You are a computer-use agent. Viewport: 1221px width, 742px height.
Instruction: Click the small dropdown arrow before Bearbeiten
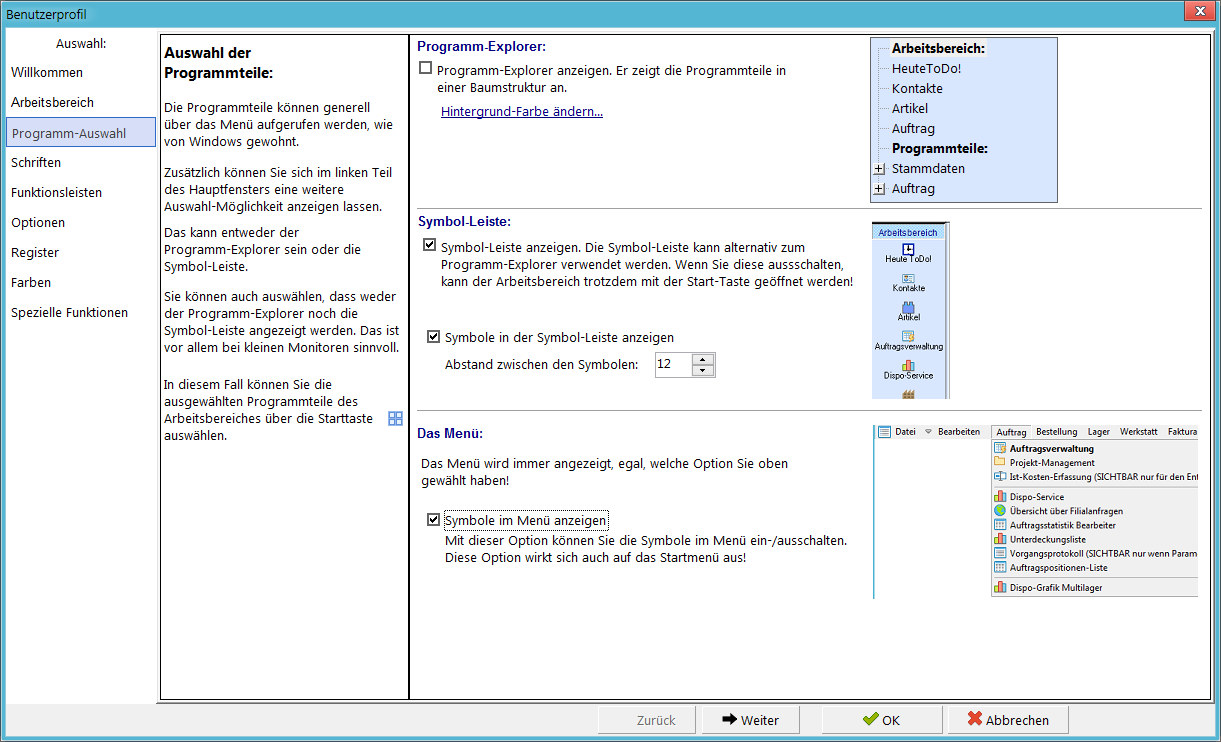(x=928, y=432)
